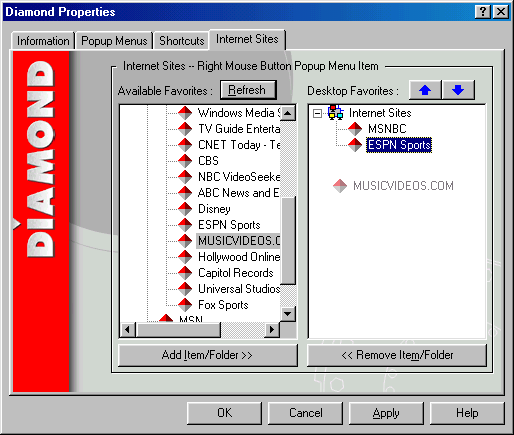Move the selected favorite up with the blue up arrow
The width and height of the screenshot is (514, 435).
tap(425, 90)
